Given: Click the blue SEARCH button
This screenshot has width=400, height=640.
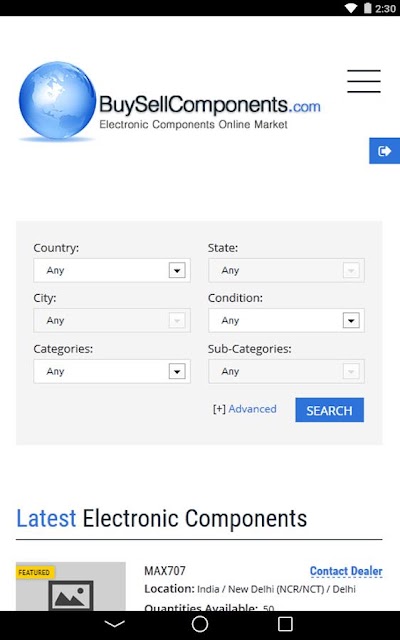Looking at the screenshot, I should point(329,410).
